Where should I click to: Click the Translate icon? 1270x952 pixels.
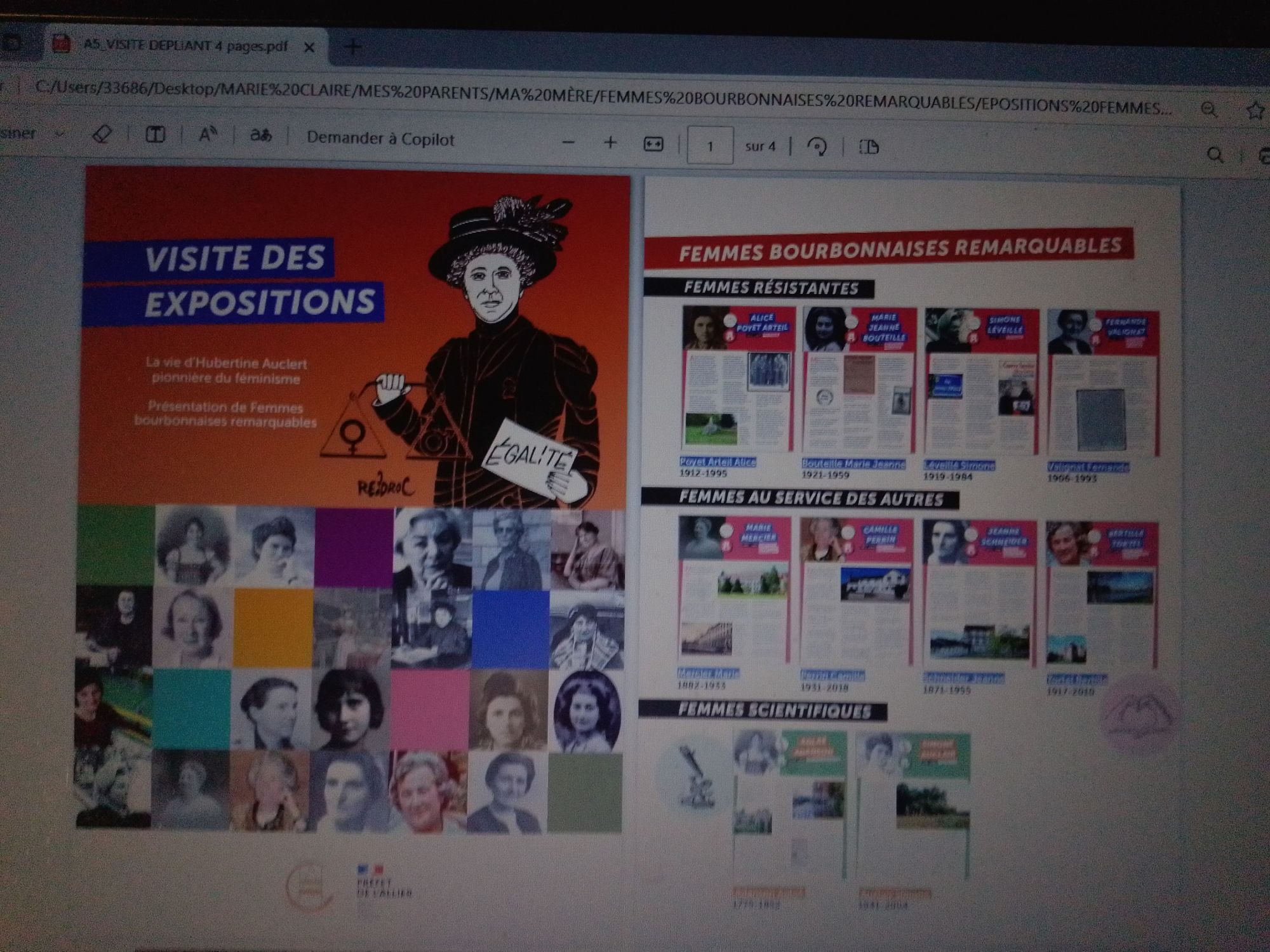(260, 135)
